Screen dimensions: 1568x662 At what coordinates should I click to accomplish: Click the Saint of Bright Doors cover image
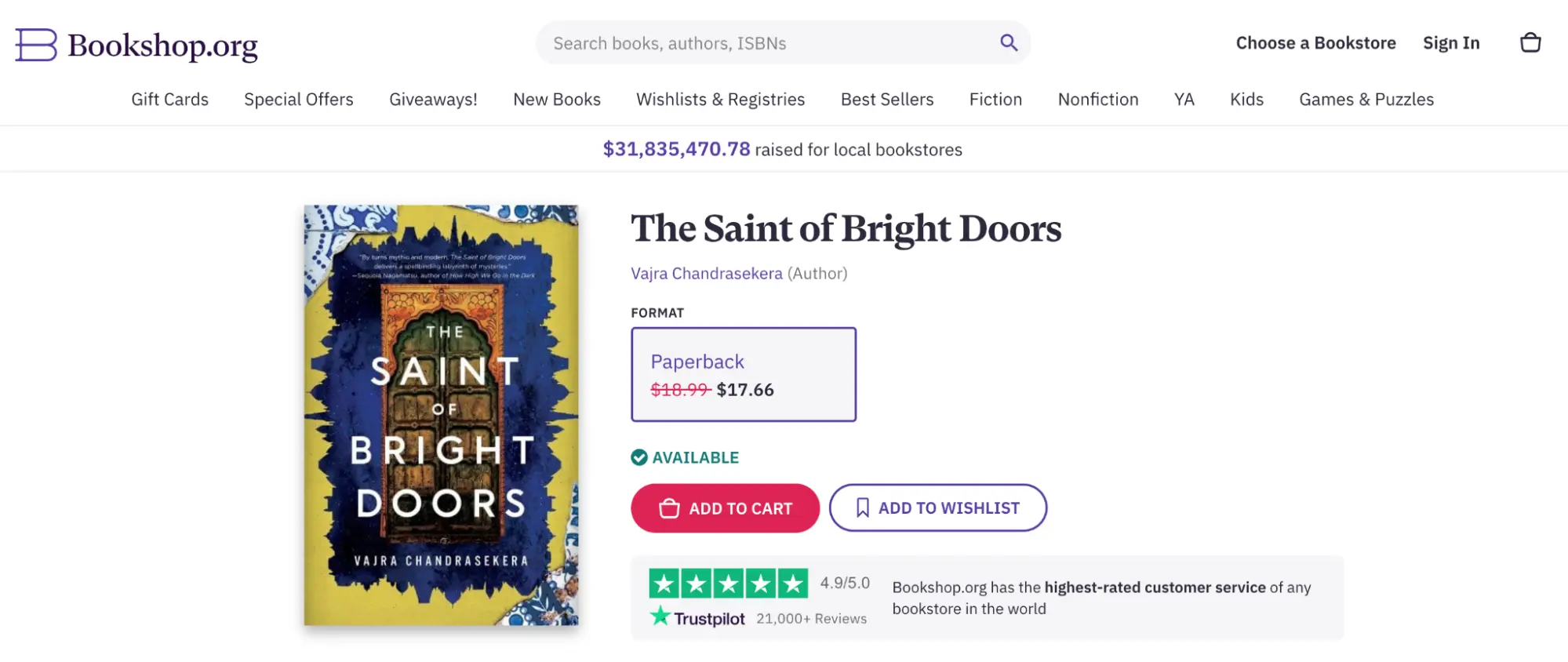[x=442, y=416]
